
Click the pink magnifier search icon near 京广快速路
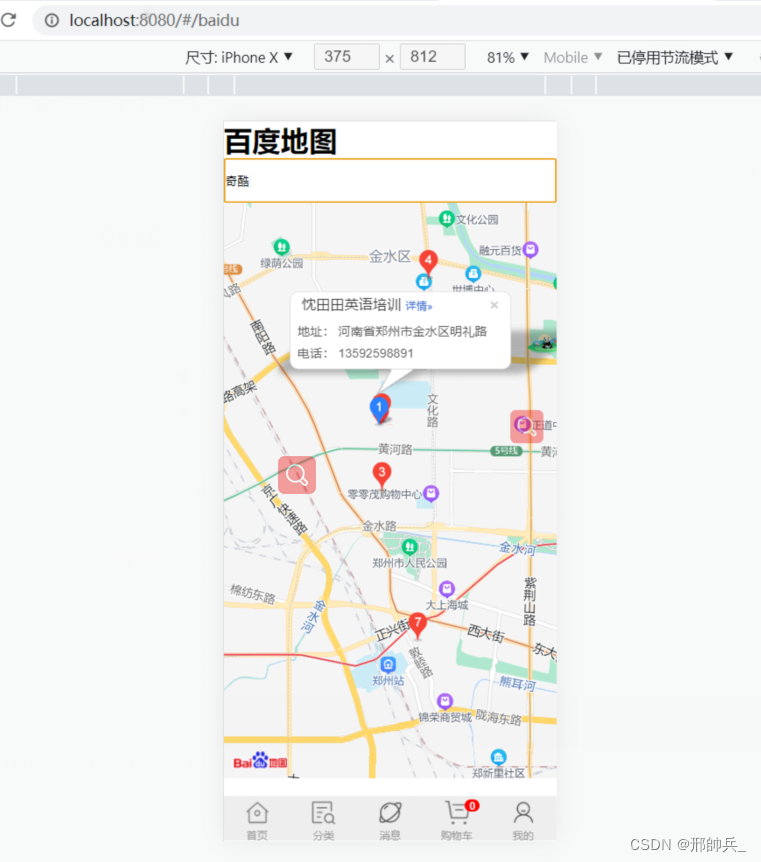click(x=297, y=475)
